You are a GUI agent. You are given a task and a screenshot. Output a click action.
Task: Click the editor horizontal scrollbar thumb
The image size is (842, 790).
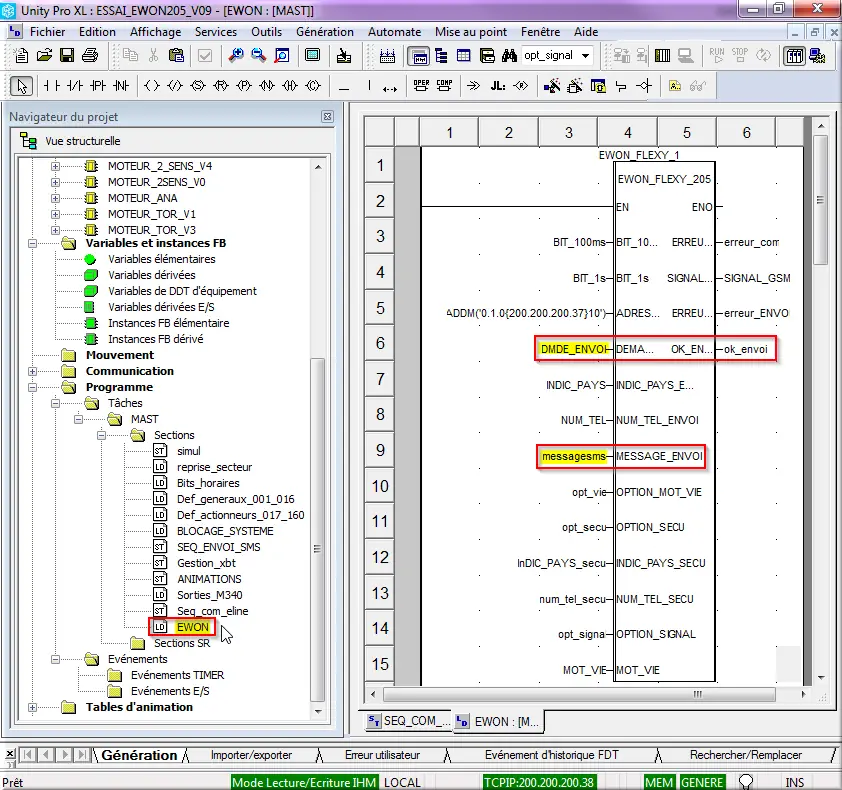[x=579, y=694]
